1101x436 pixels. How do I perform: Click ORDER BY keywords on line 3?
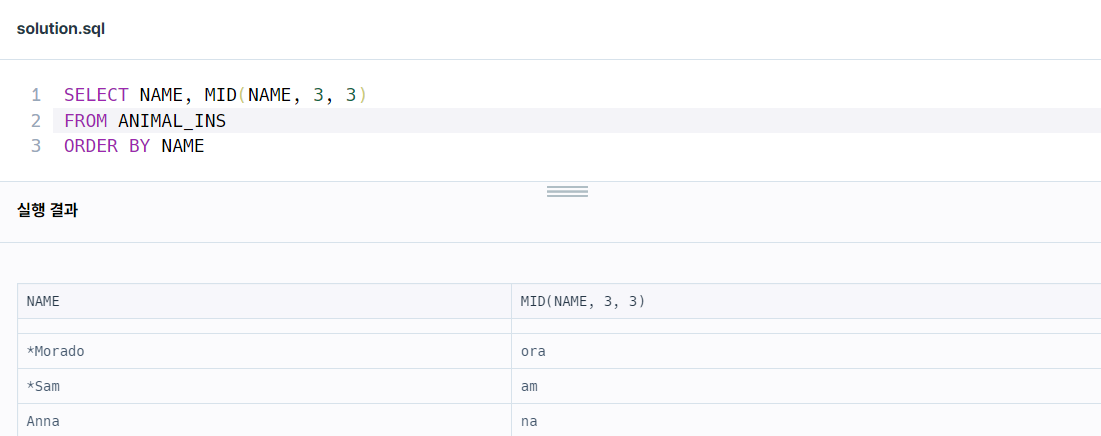(107, 146)
